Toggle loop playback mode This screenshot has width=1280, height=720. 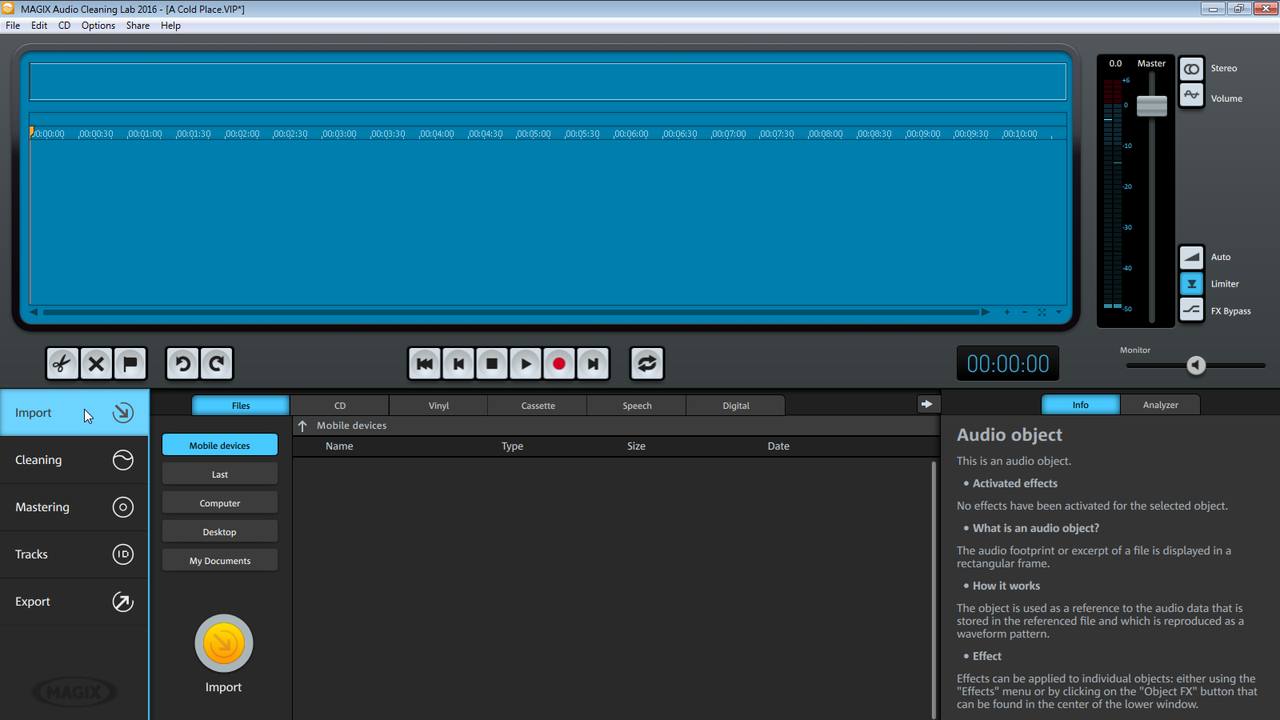[x=647, y=364]
